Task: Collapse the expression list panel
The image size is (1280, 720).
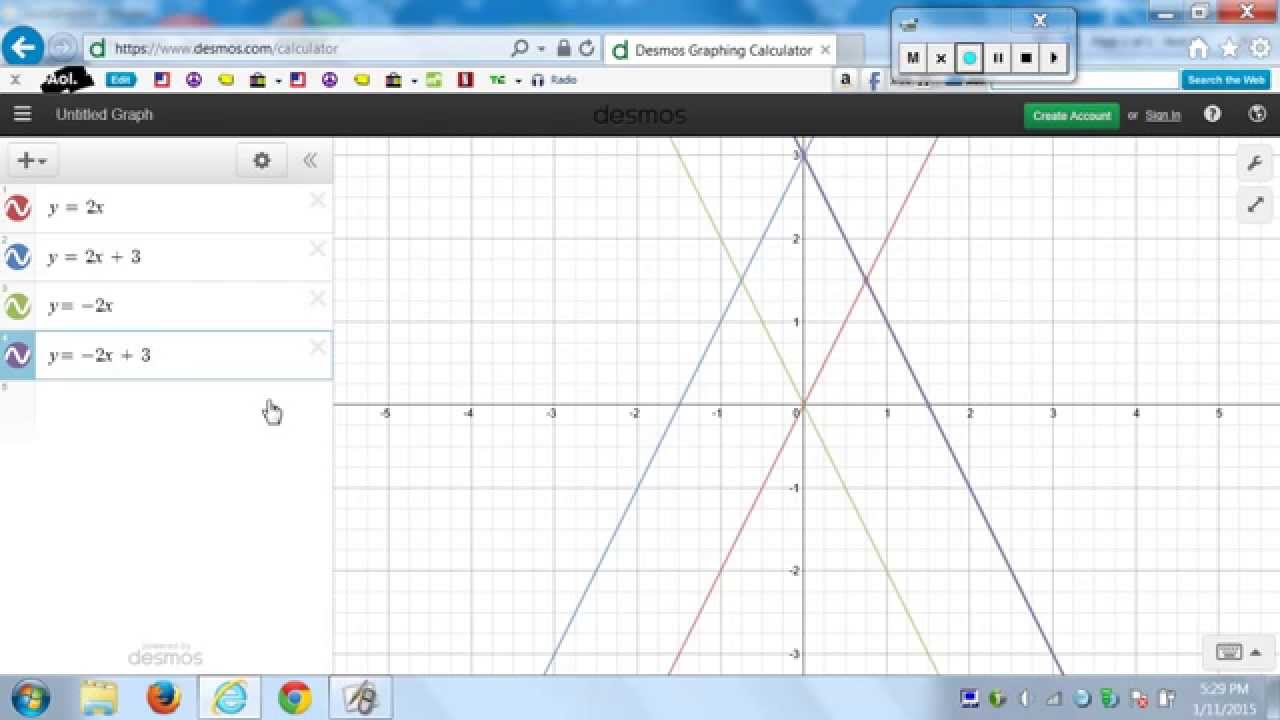Action: click(x=310, y=160)
